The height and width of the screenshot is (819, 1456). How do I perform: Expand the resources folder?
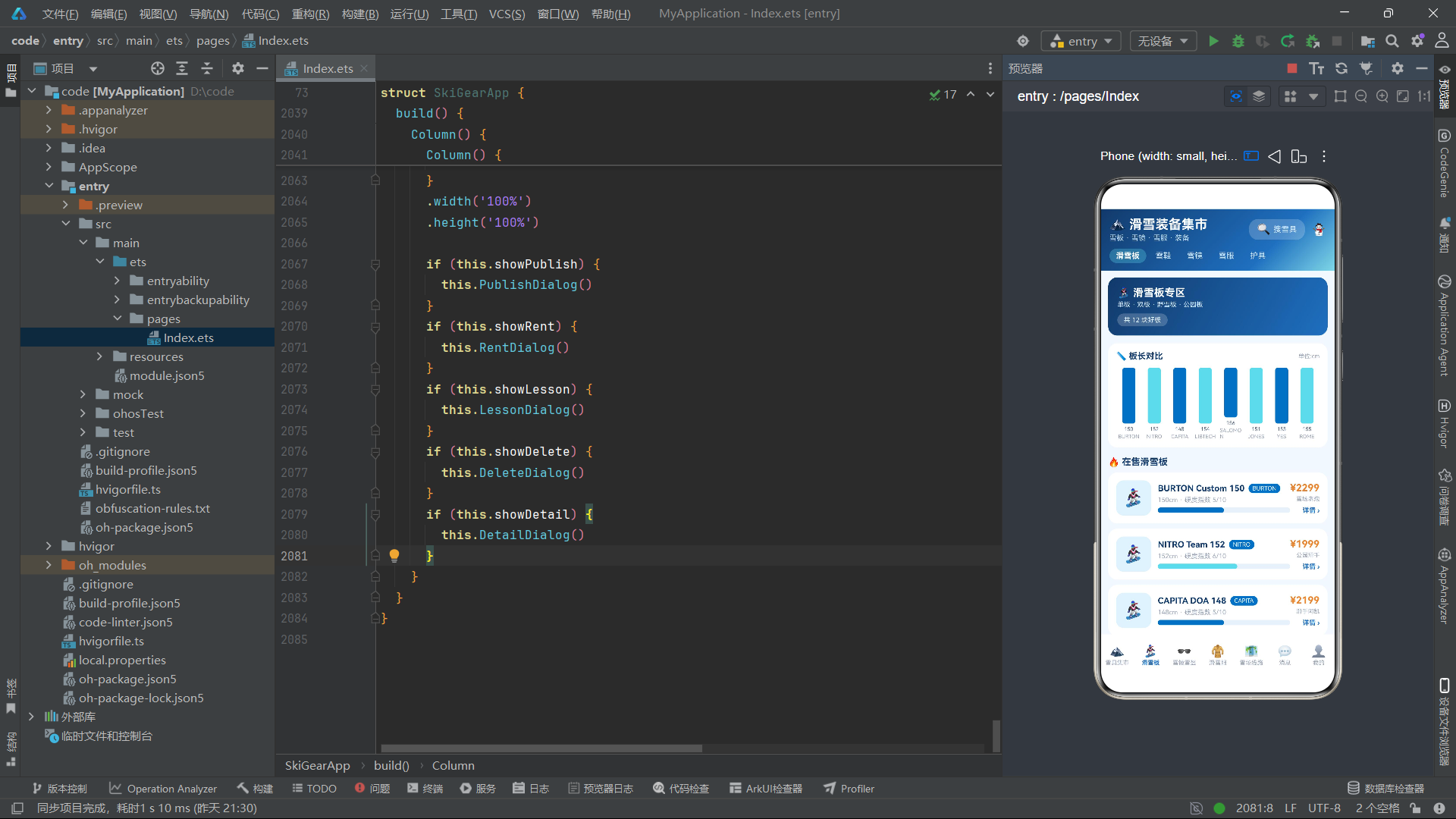pyautogui.click(x=99, y=356)
